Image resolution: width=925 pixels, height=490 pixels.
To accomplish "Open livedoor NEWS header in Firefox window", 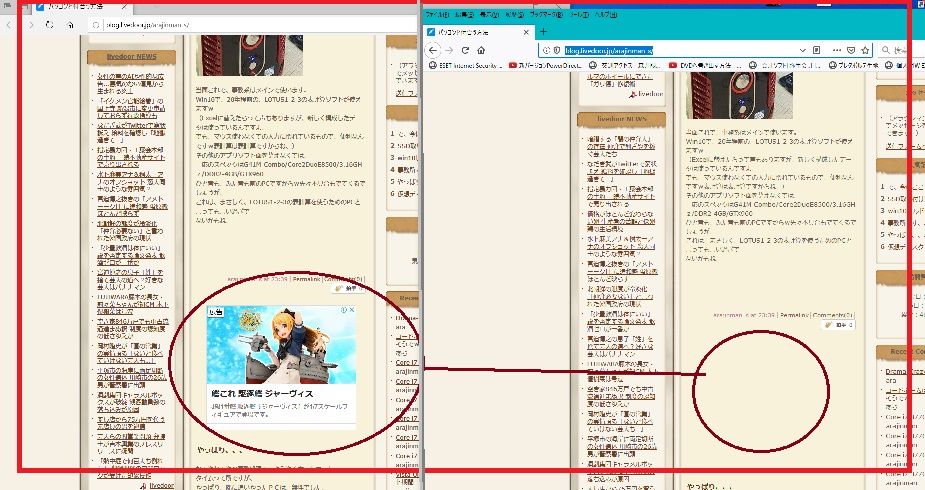I will point(622,119).
